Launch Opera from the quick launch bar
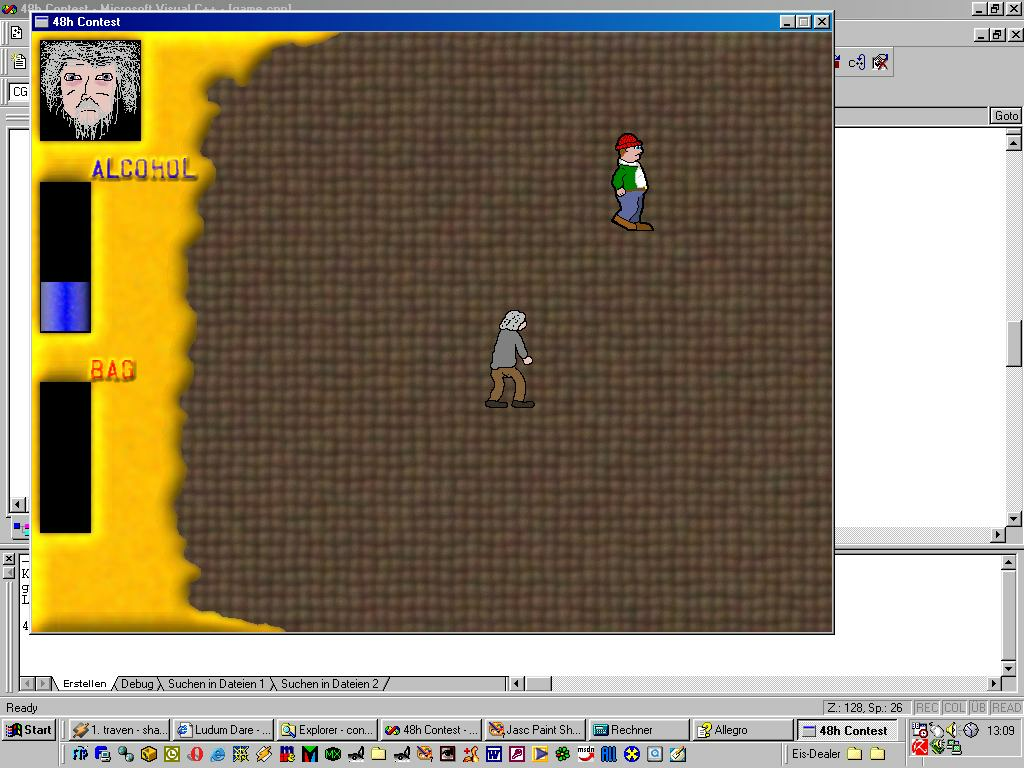 tap(195, 754)
